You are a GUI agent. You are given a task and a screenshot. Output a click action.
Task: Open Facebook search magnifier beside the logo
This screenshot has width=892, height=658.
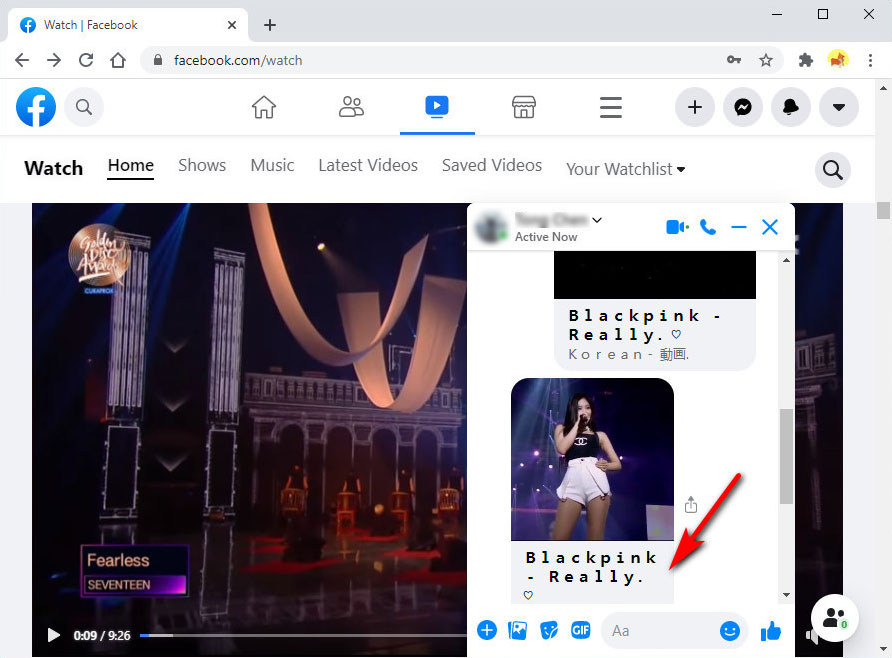84,107
